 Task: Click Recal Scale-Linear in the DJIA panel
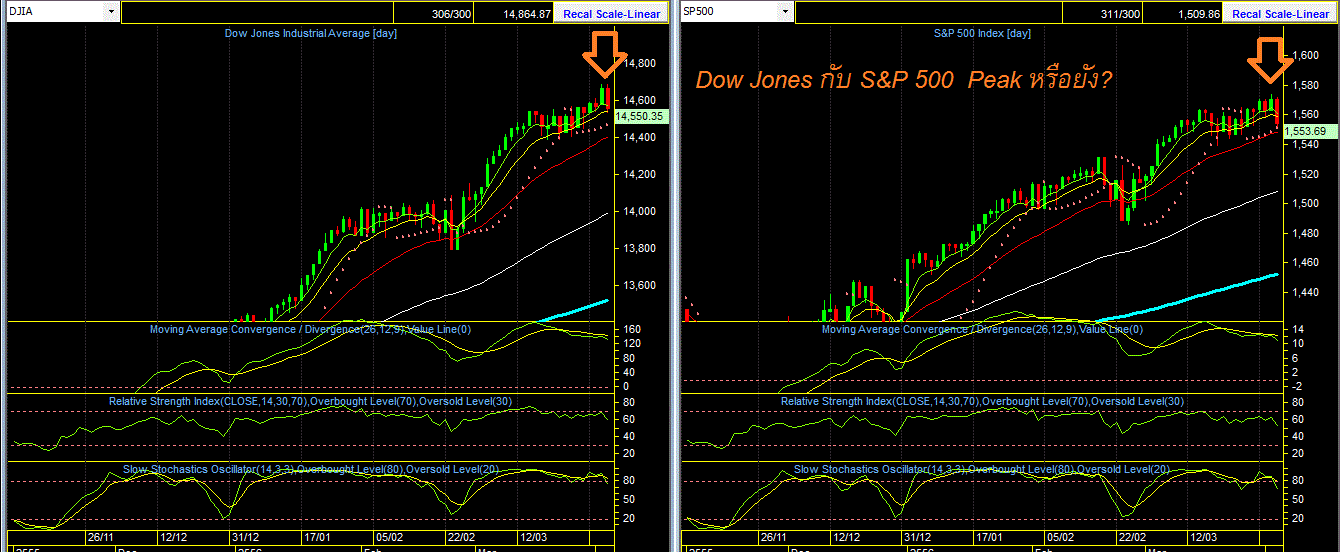(612, 14)
